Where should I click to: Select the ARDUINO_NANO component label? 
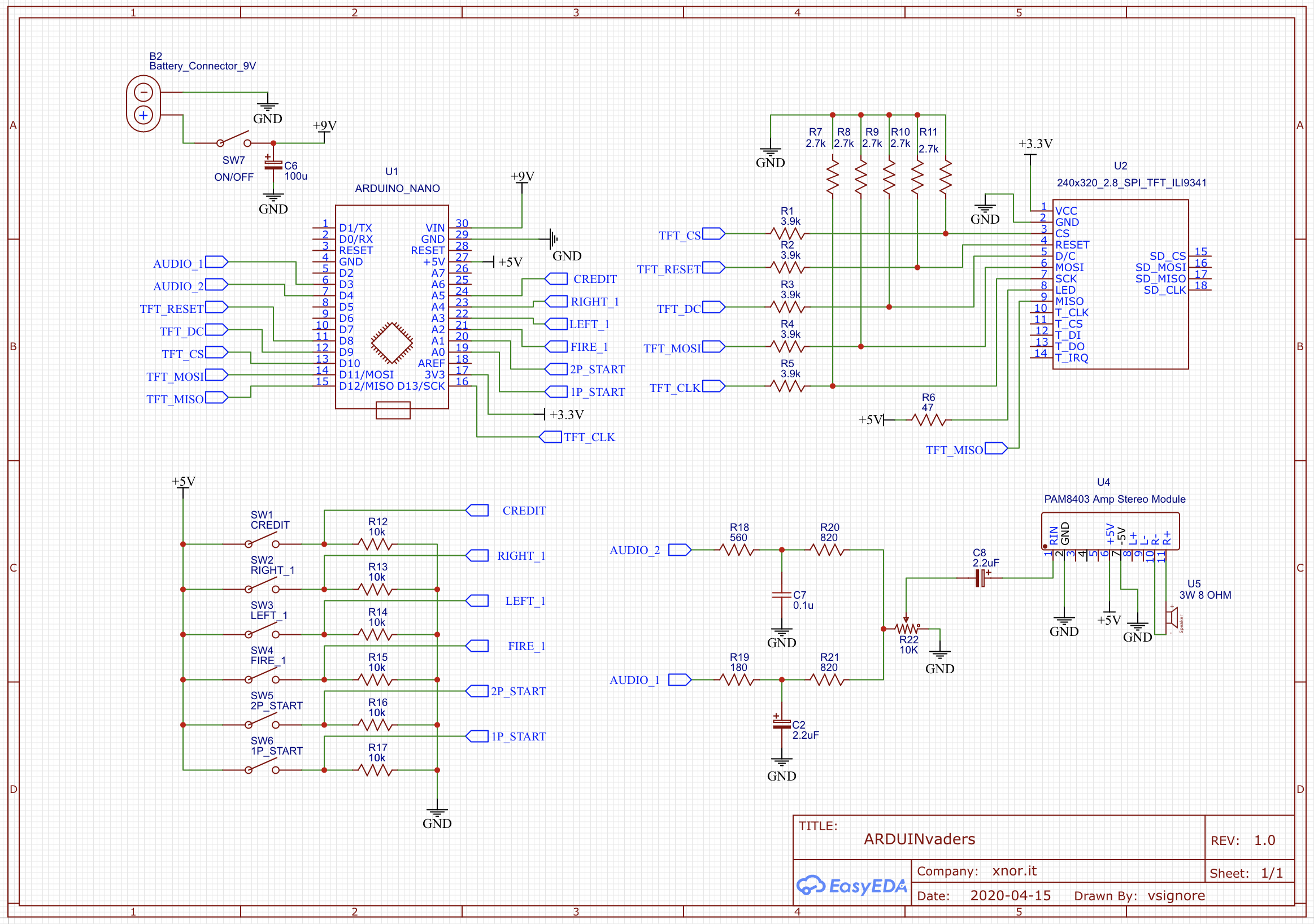click(x=397, y=188)
